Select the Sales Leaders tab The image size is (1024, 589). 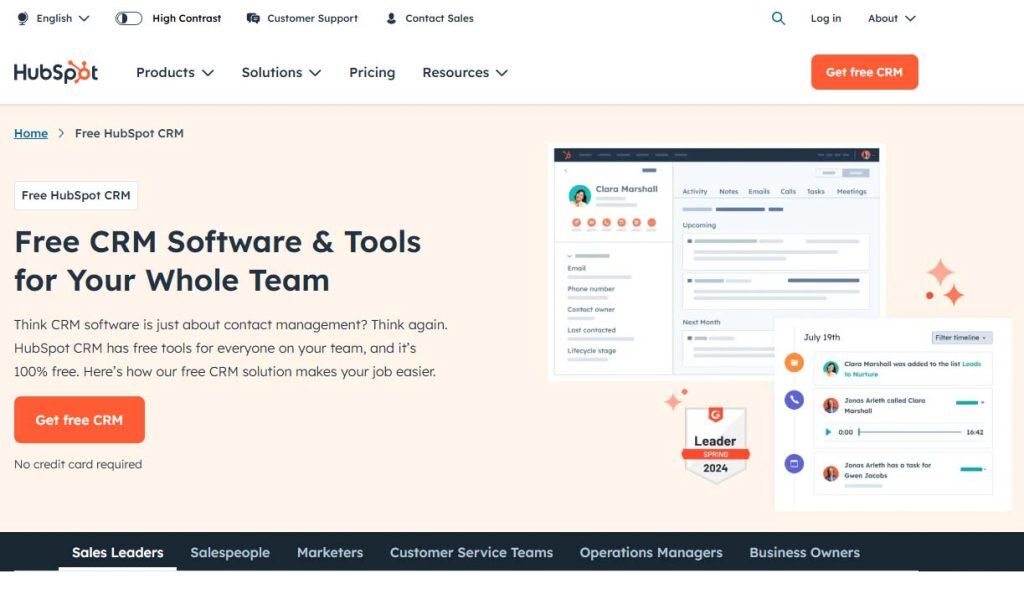(118, 552)
